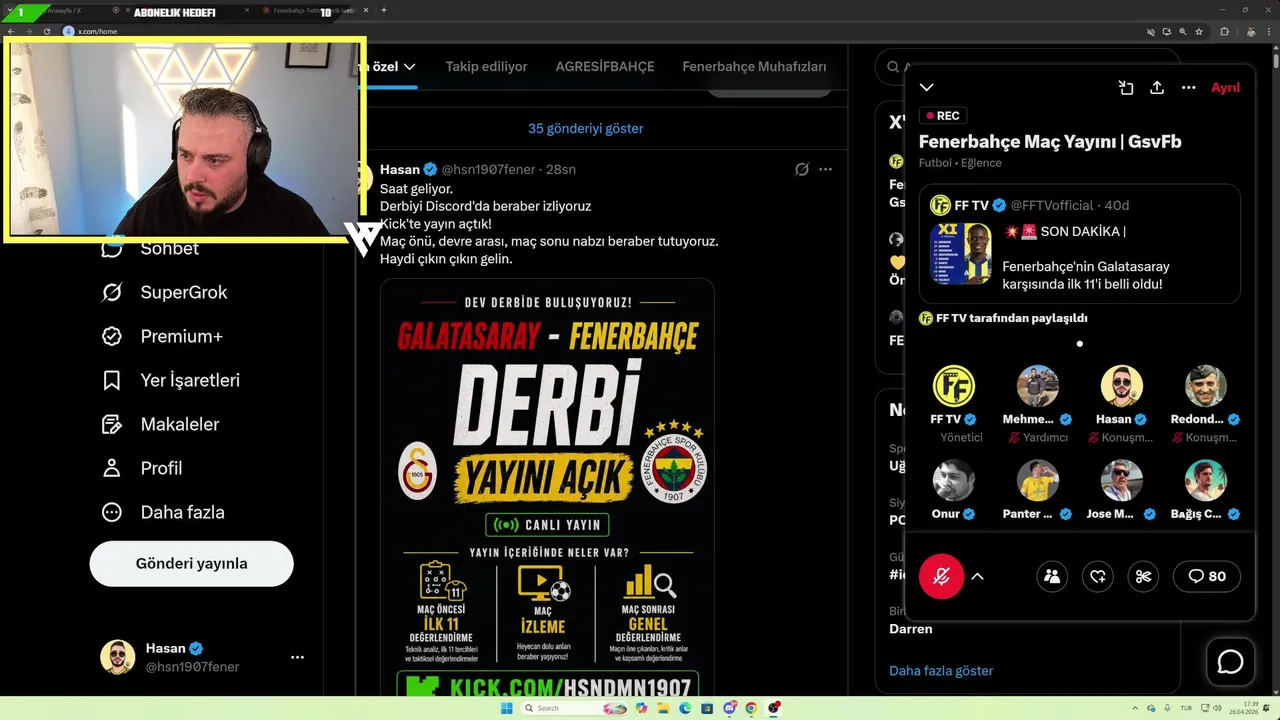Switch to the 'Takip ediliyor' tab
The width and height of the screenshot is (1280, 720).
click(x=486, y=67)
